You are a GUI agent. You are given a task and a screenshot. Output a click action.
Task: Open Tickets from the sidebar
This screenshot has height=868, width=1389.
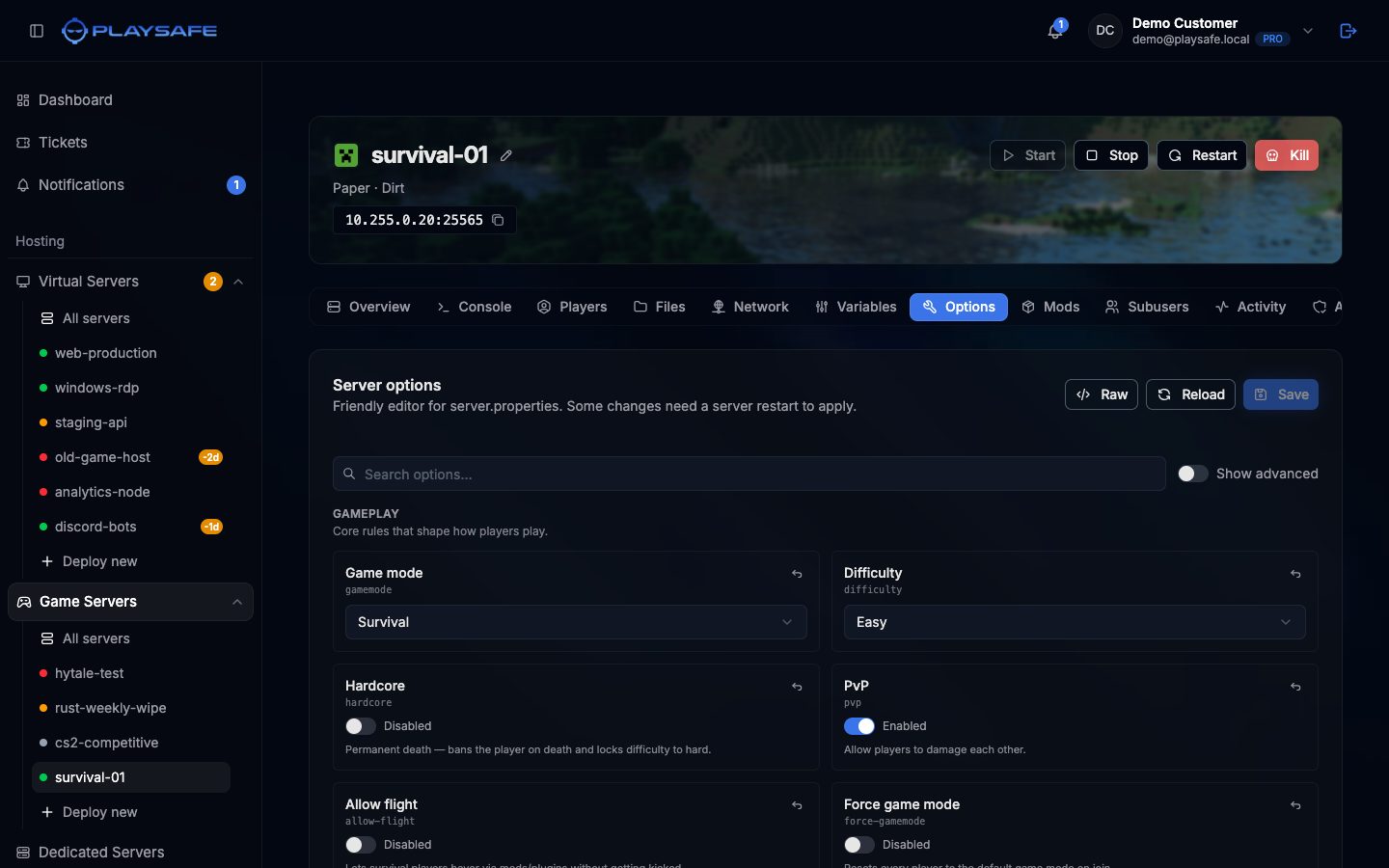pos(130,143)
